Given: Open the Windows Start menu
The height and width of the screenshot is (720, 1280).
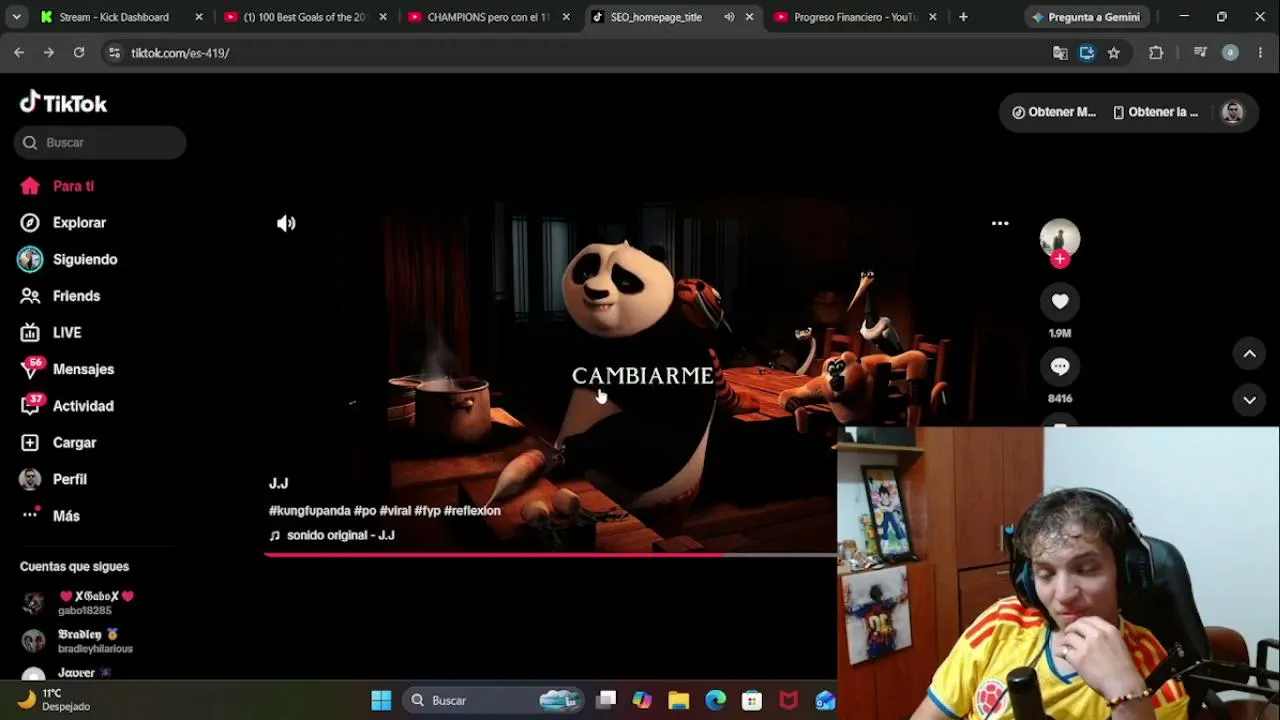Looking at the screenshot, I should [381, 700].
